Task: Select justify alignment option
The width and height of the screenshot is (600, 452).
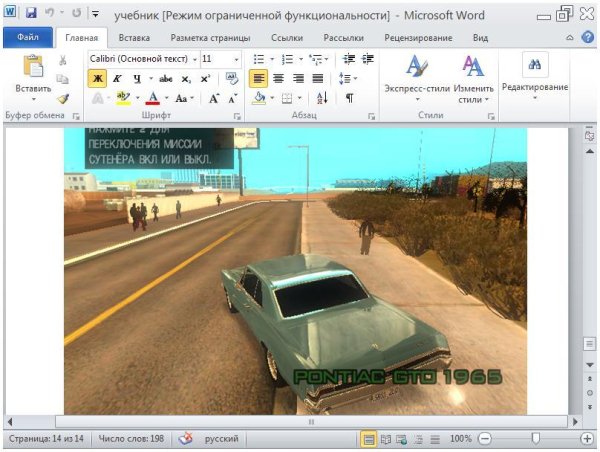Action: pos(318,79)
